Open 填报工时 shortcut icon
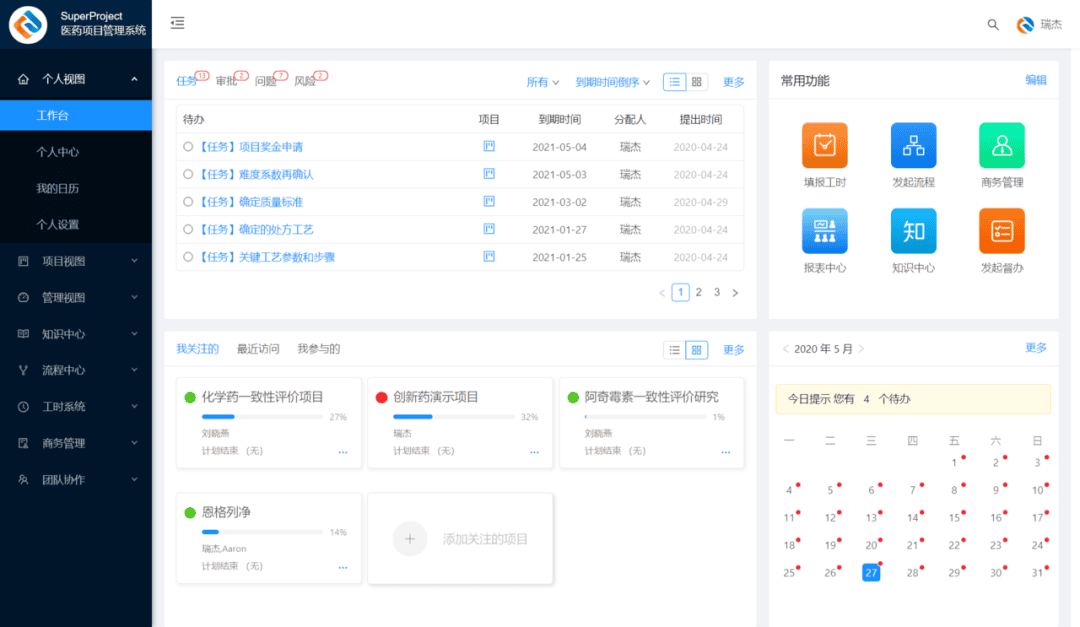 [824, 145]
